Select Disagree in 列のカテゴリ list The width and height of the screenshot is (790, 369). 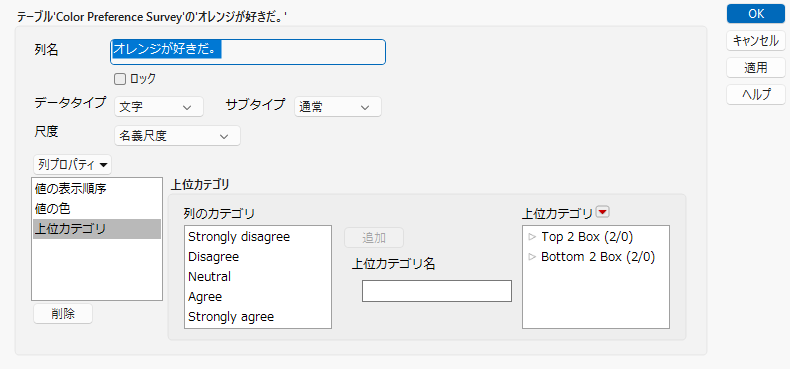point(258,257)
